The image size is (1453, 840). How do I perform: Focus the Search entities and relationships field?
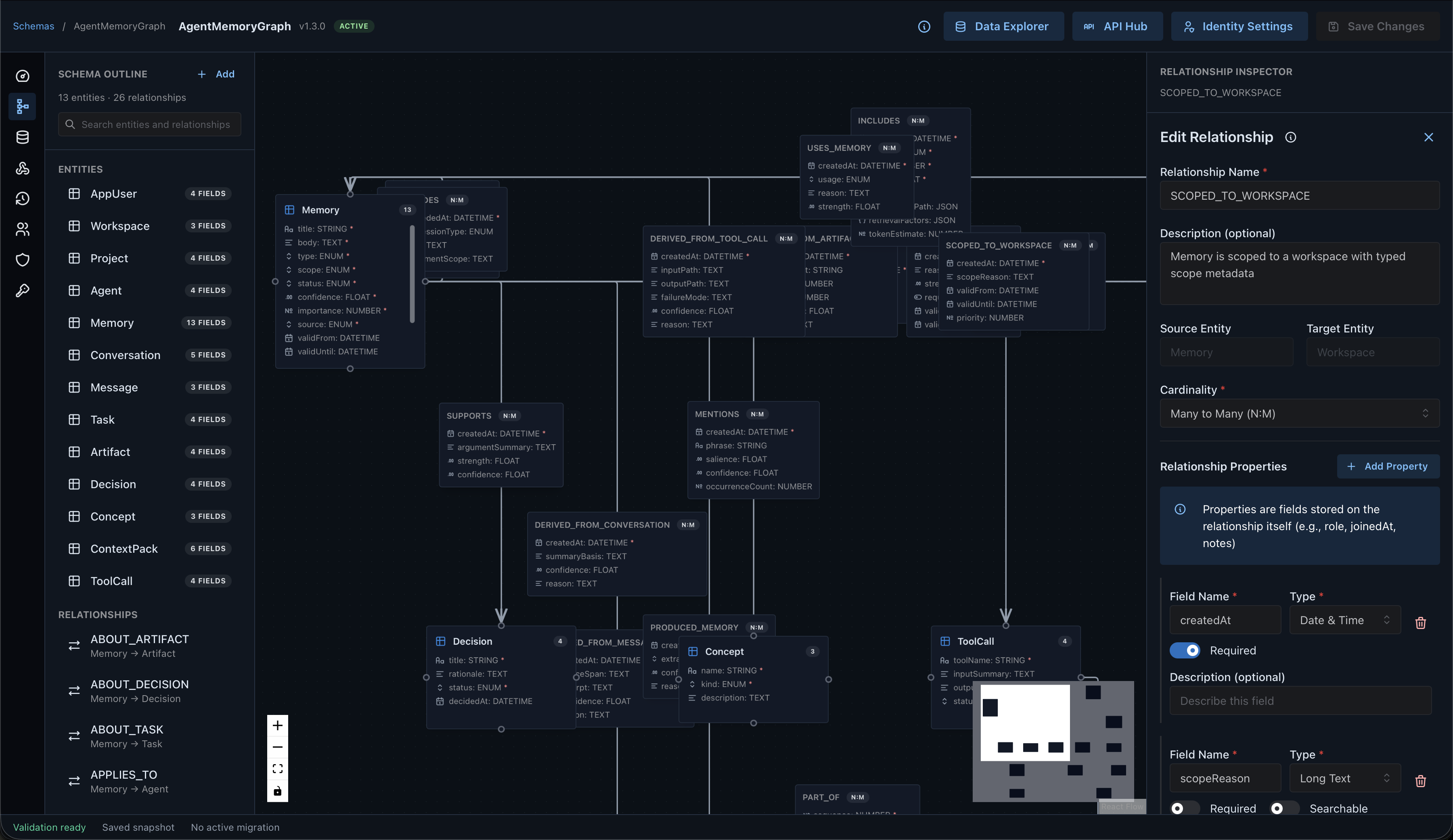149,125
